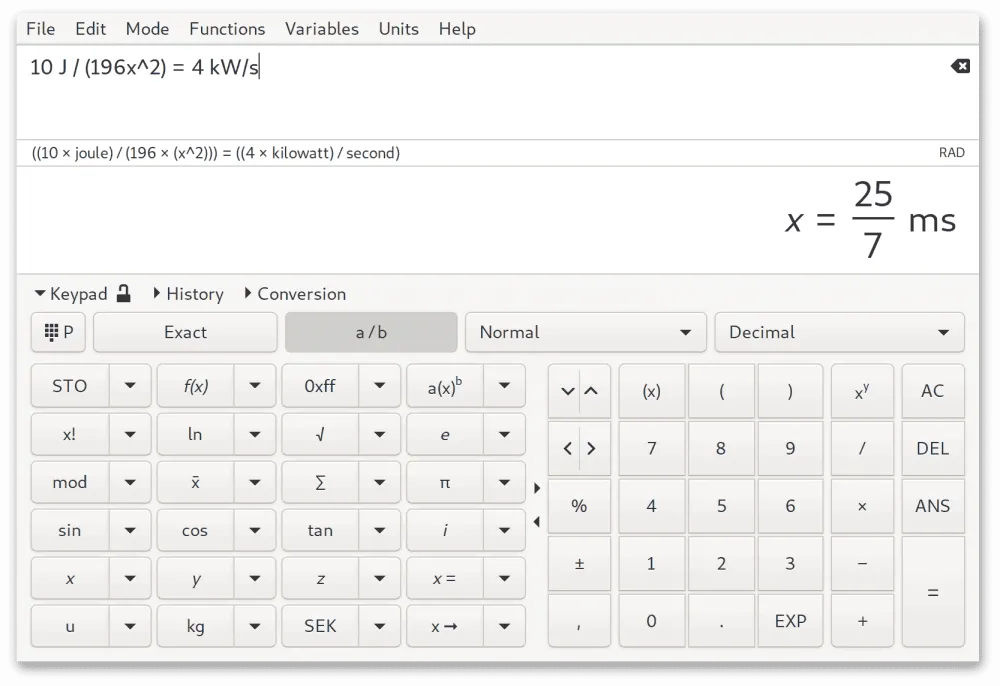Open the dropdown arrow beside sin

[x=129, y=530]
